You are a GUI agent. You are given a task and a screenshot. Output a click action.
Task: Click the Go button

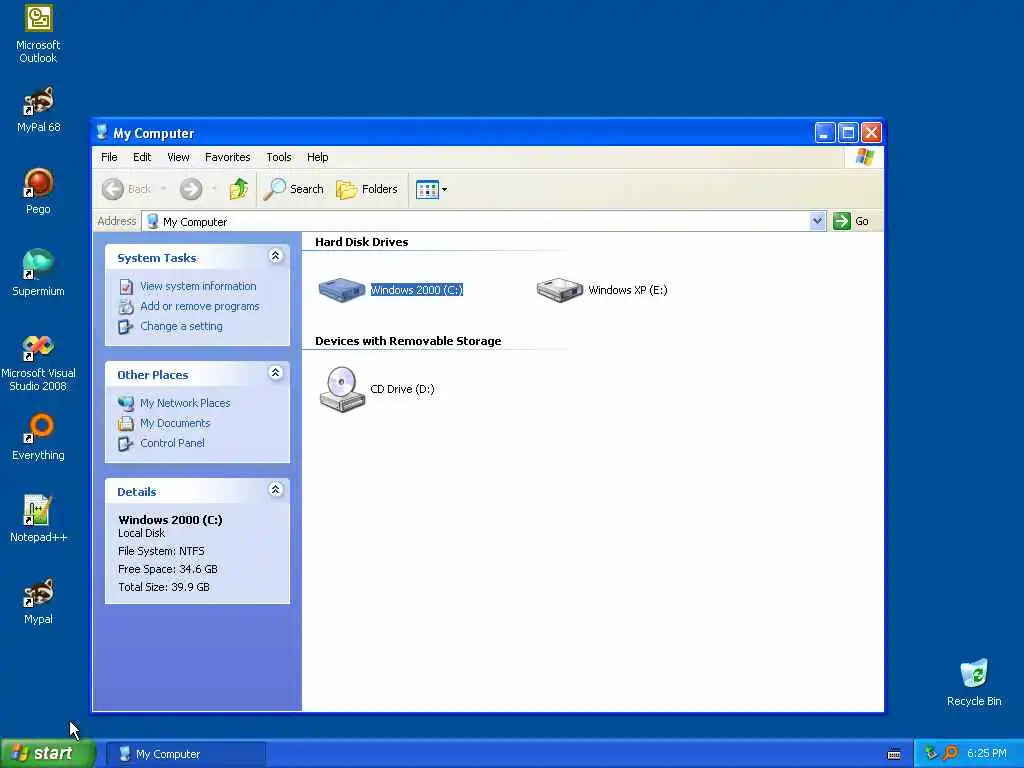click(x=851, y=221)
